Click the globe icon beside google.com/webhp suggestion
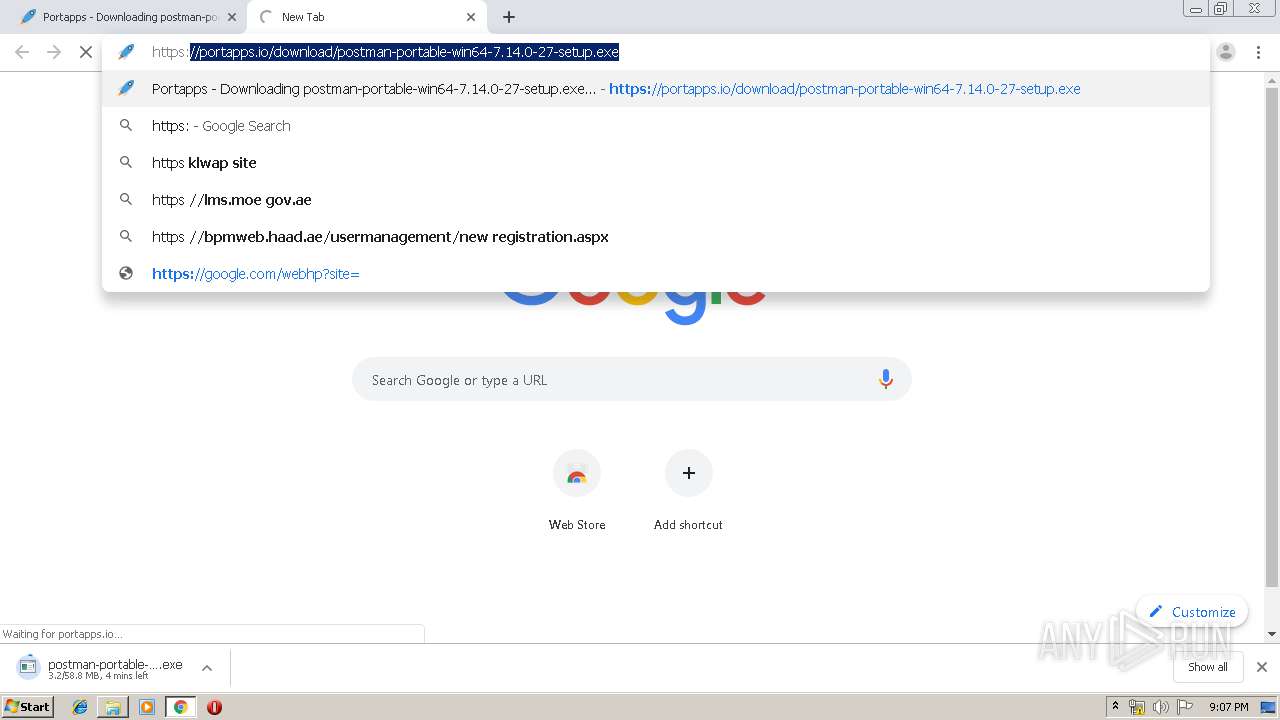 click(126, 274)
